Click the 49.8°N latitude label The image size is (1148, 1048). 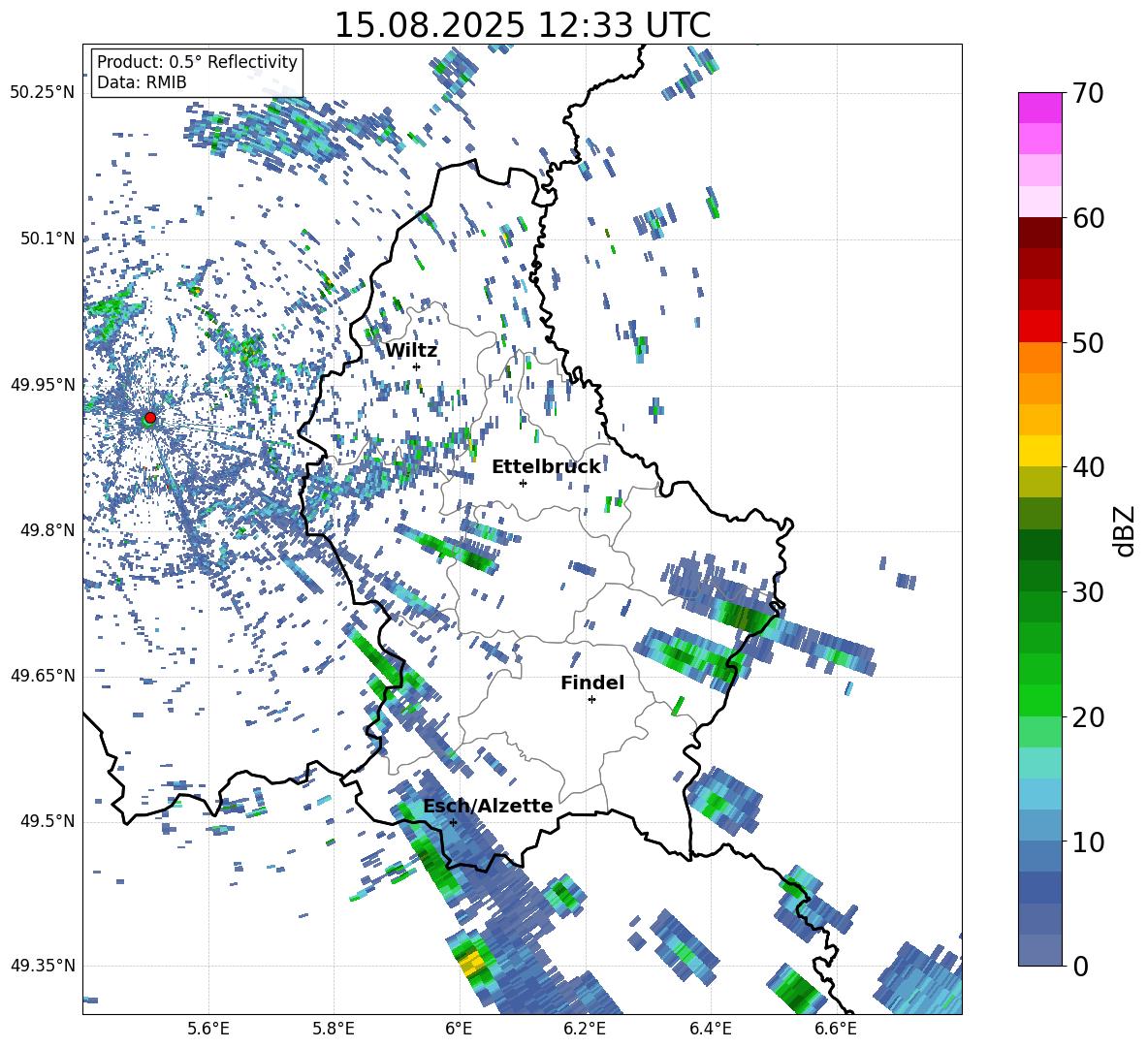point(48,530)
